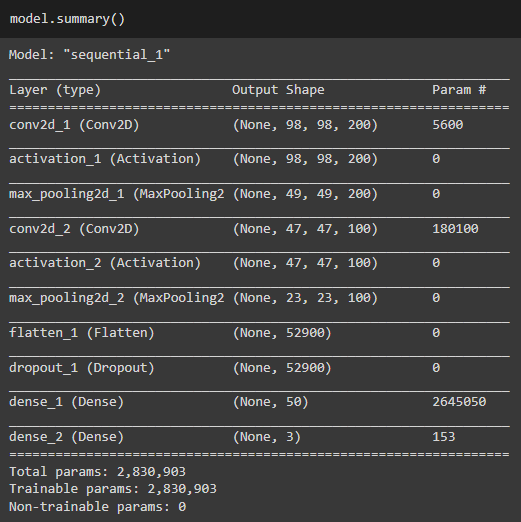Select dense_2 (Dense) layer name
The width and height of the screenshot is (521, 522).
(66, 437)
